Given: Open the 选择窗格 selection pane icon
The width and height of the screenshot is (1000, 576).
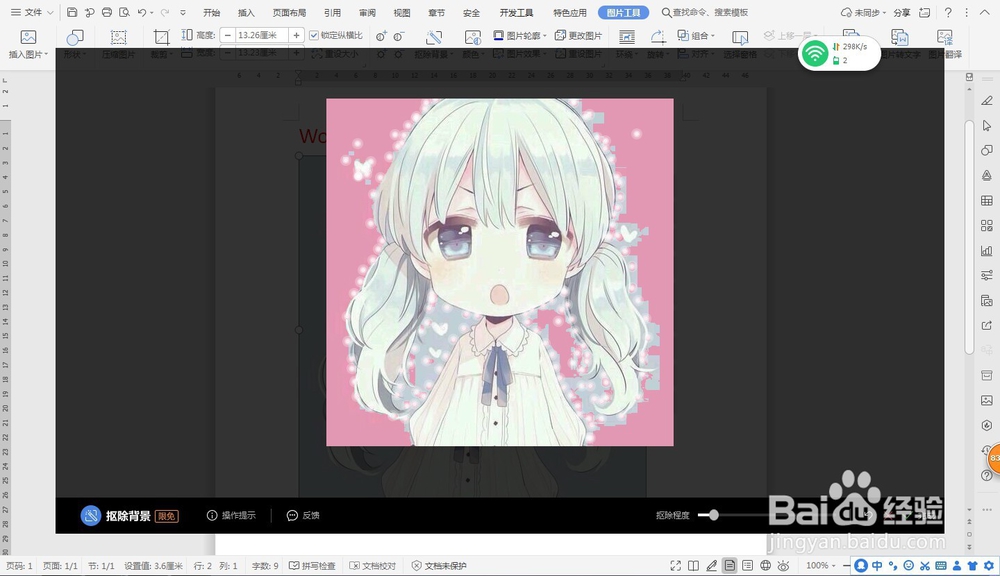Looking at the screenshot, I should click(740, 38).
